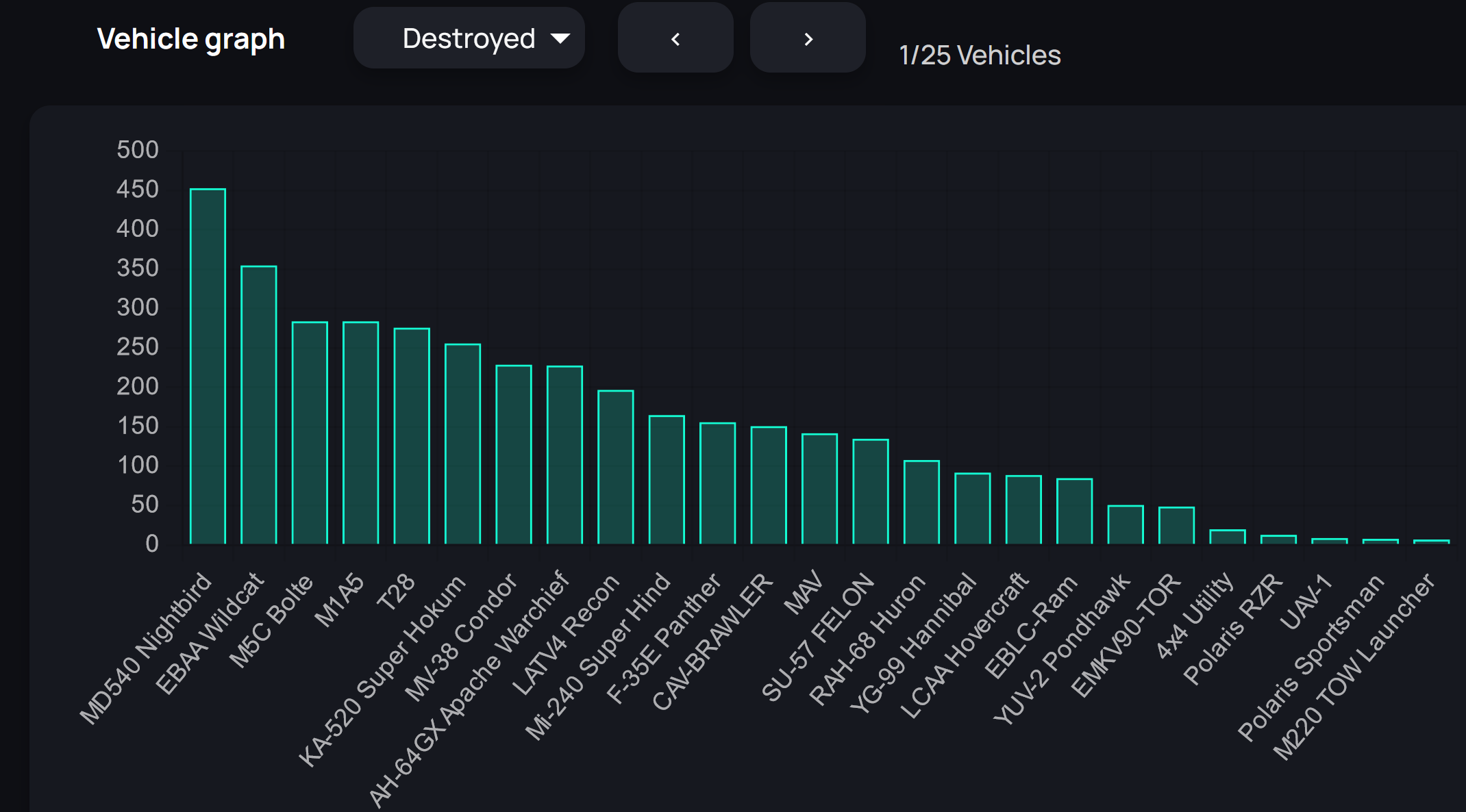Select the Mi-240 Super Hind bar

click(x=667, y=480)
